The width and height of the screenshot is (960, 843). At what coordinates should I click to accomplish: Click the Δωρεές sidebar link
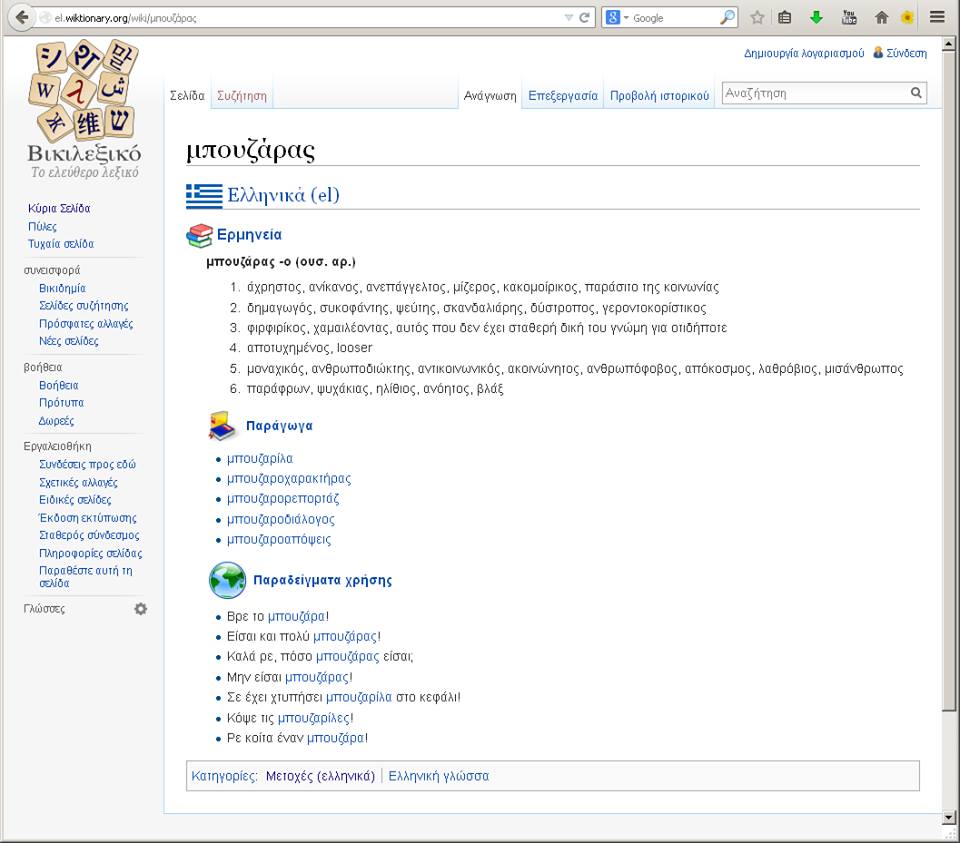56,421
